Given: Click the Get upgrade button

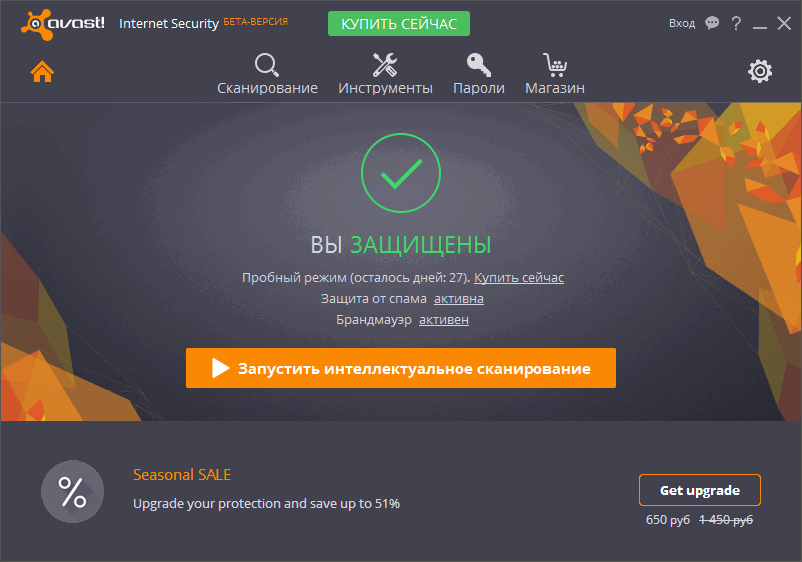Looking at the screenshot, I should click(700, 490).
